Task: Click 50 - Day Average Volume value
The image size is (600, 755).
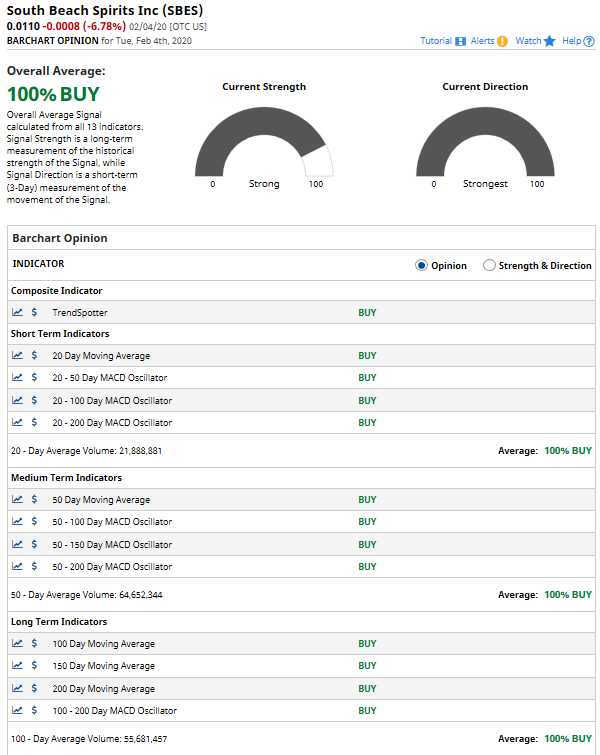Action: click(x=141, y=595)
